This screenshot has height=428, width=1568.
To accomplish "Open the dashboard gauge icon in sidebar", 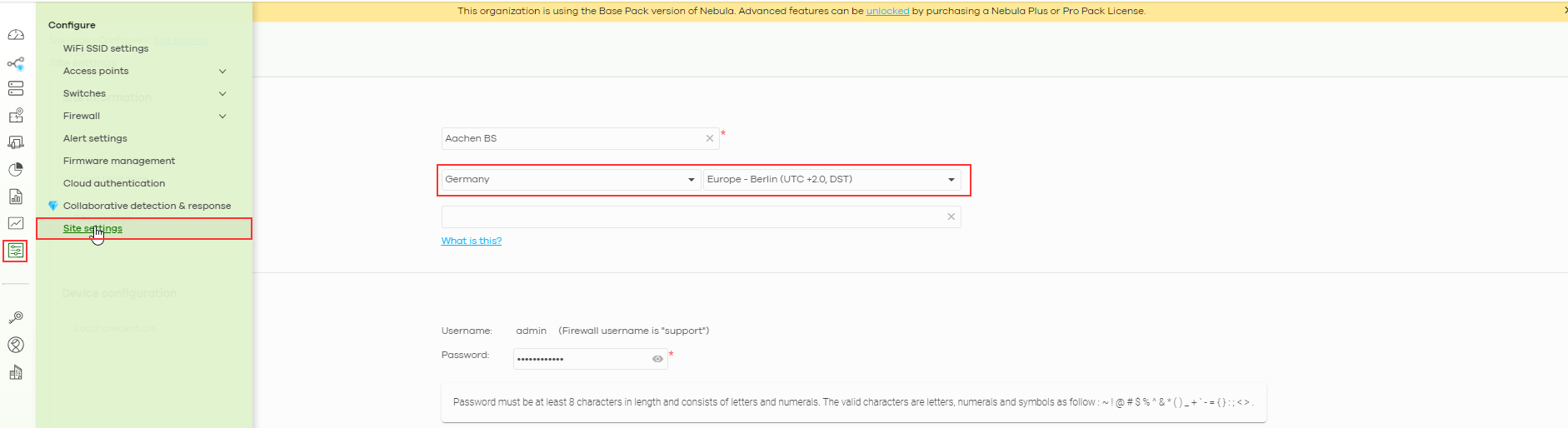I will coord(16,35).
